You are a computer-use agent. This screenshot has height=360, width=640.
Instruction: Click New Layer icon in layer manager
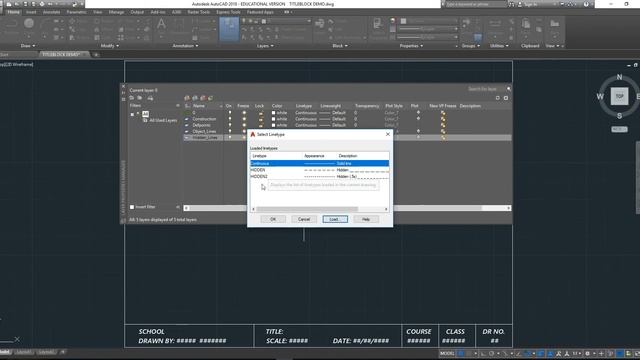187,98
